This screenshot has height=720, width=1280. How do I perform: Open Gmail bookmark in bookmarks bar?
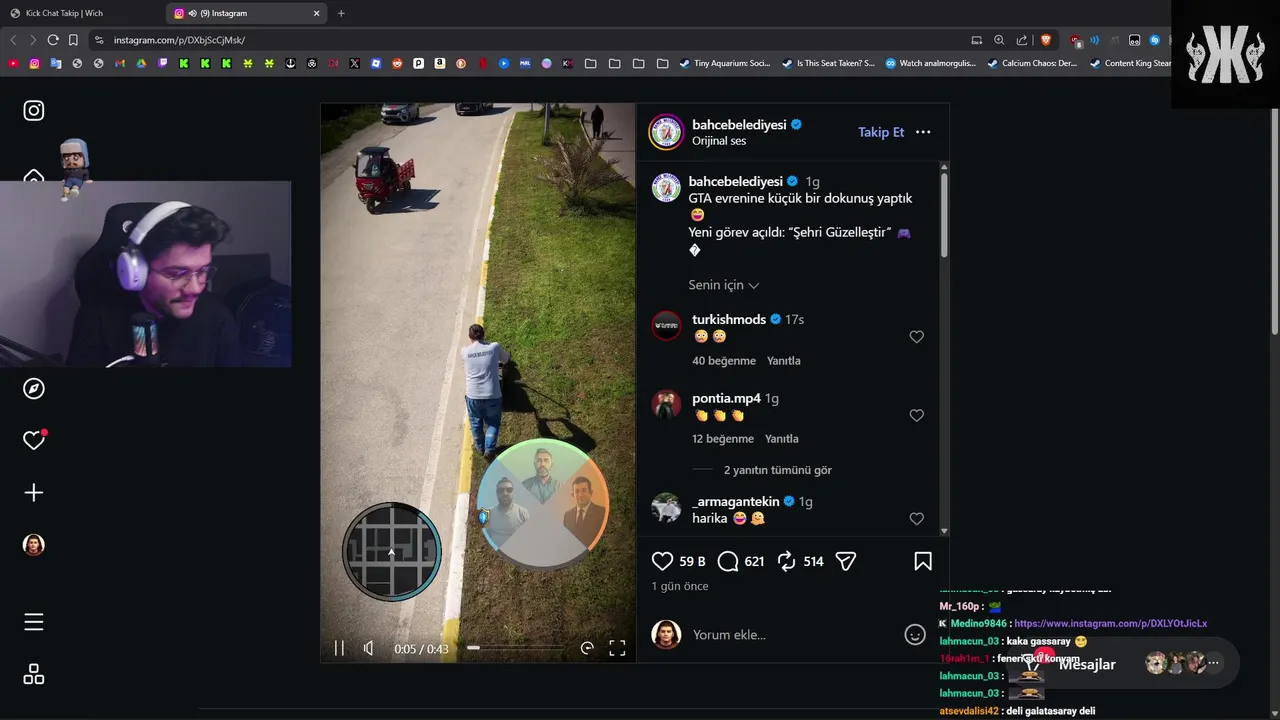tap(120, 63)
